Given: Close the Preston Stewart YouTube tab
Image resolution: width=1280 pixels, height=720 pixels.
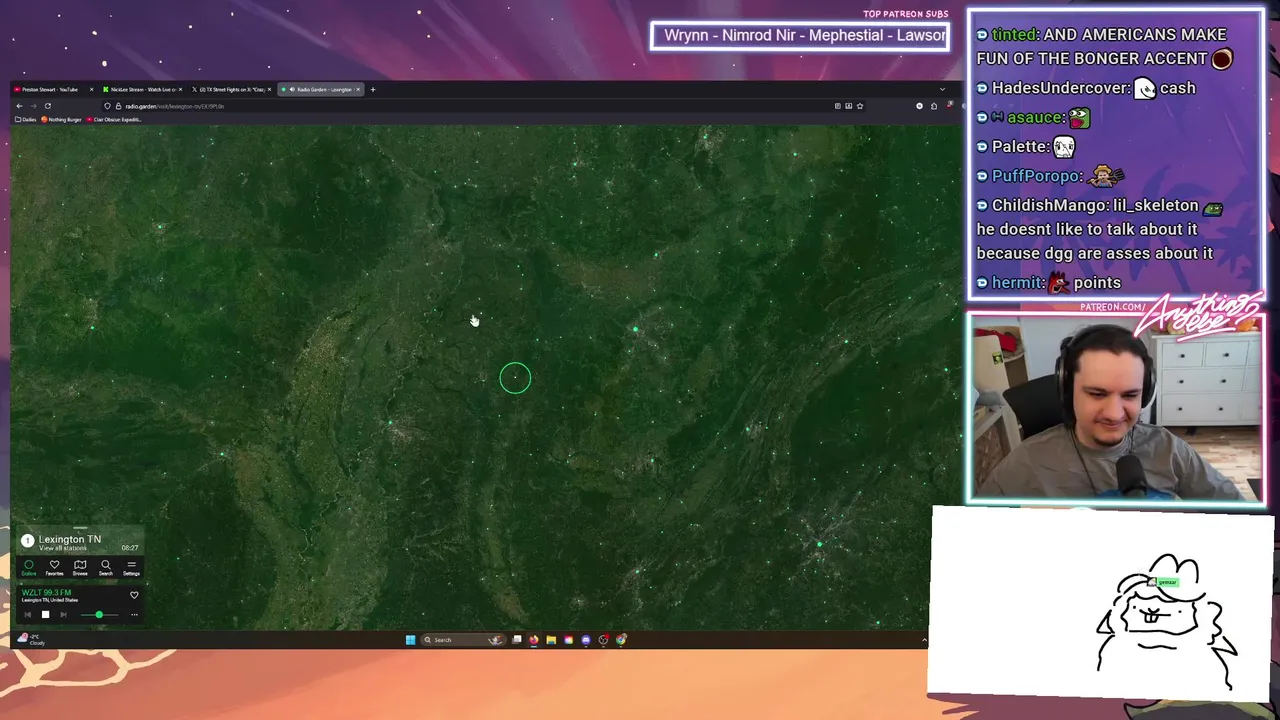Looking at the screenshot, I should pyautogui.click(x=92, y=90).
